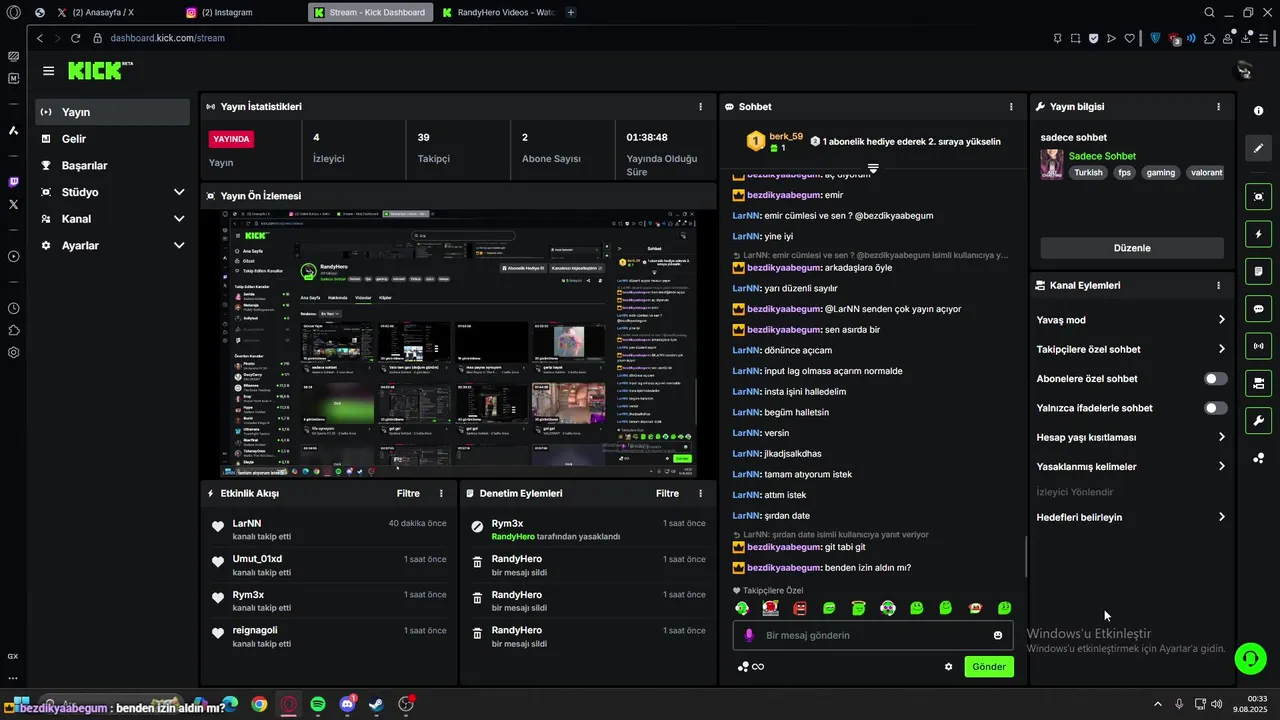The image size is (1280, 720).
Task: Click the purple microphone icon in message box
Action: point(749,635)
